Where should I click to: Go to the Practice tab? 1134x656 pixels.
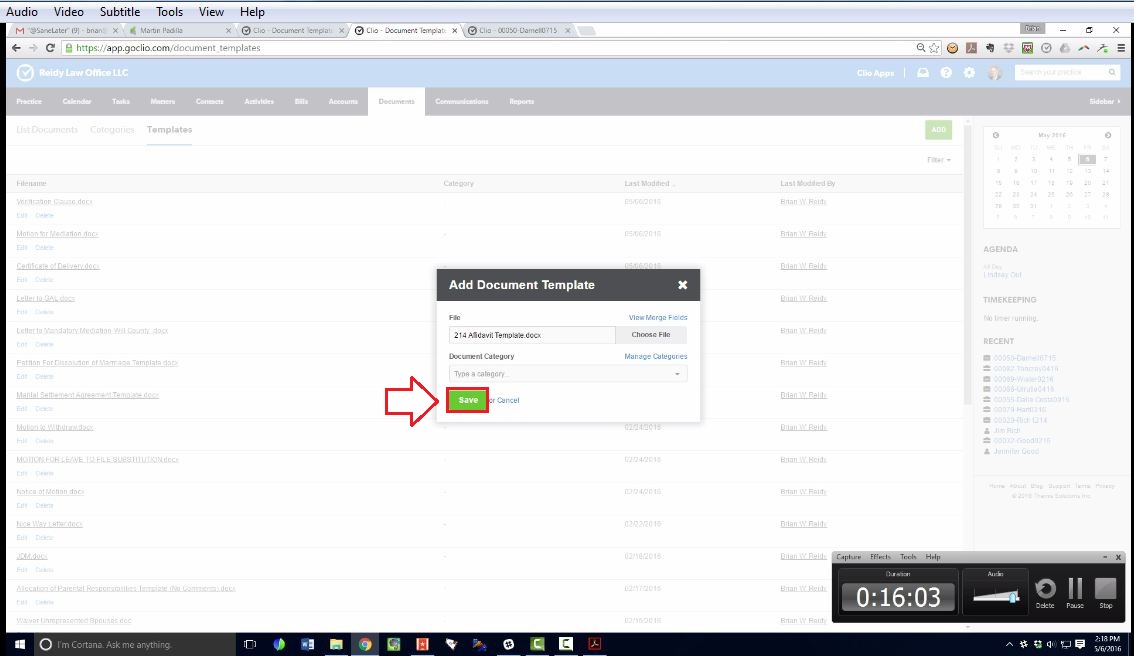pyautogui.click(x=29, y=101)
